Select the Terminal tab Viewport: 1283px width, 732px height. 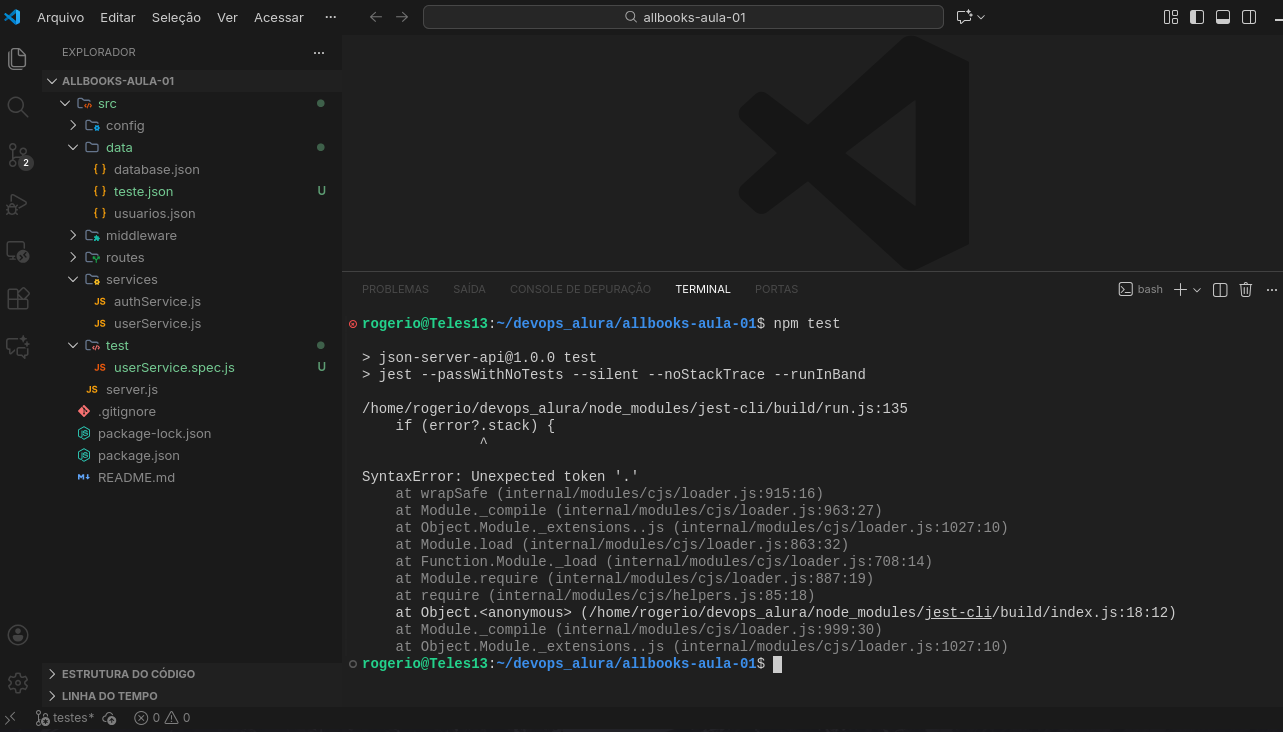click(703, 289)
